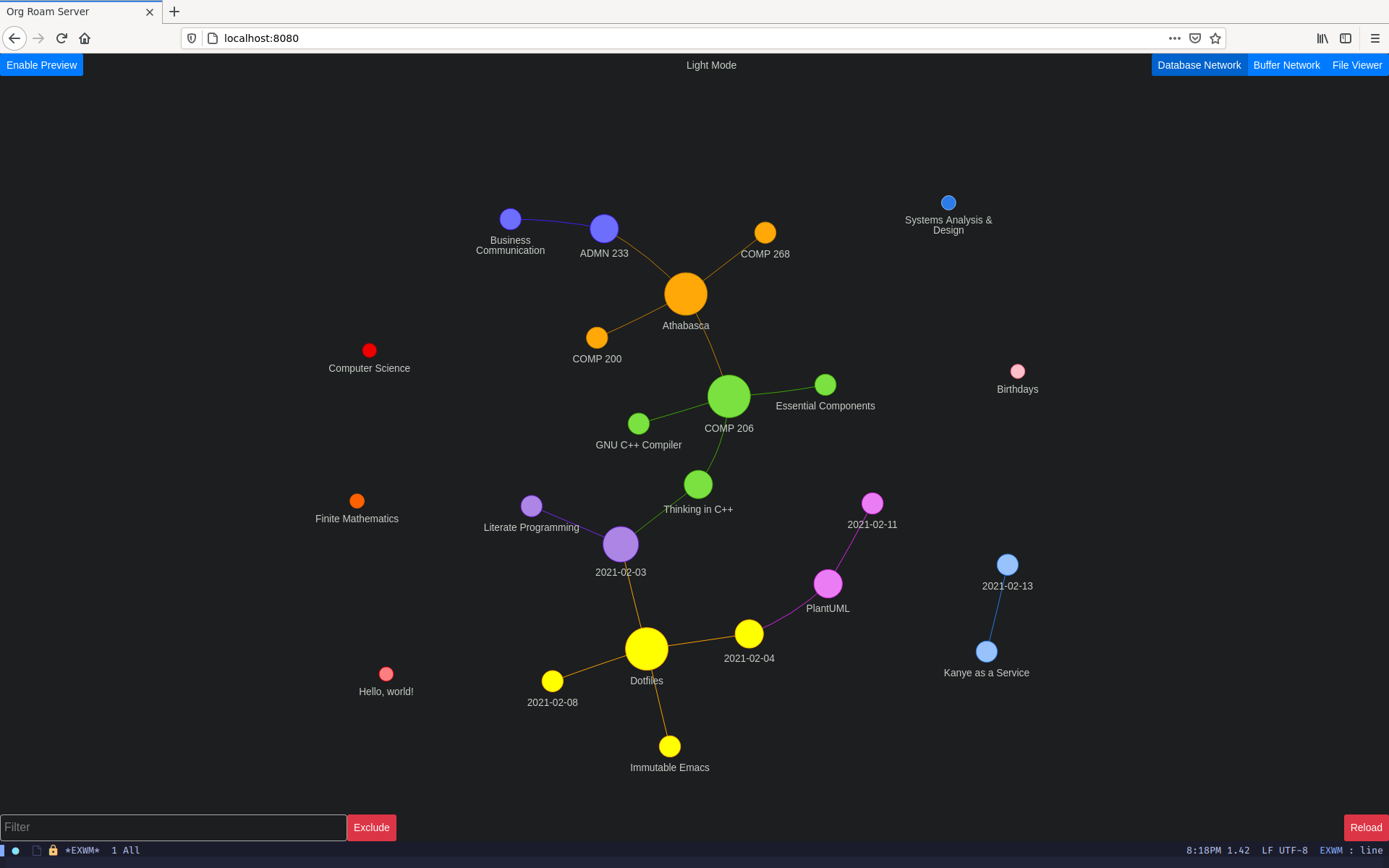
Task: Click the Kanye as a Service node
Action: 986,652
